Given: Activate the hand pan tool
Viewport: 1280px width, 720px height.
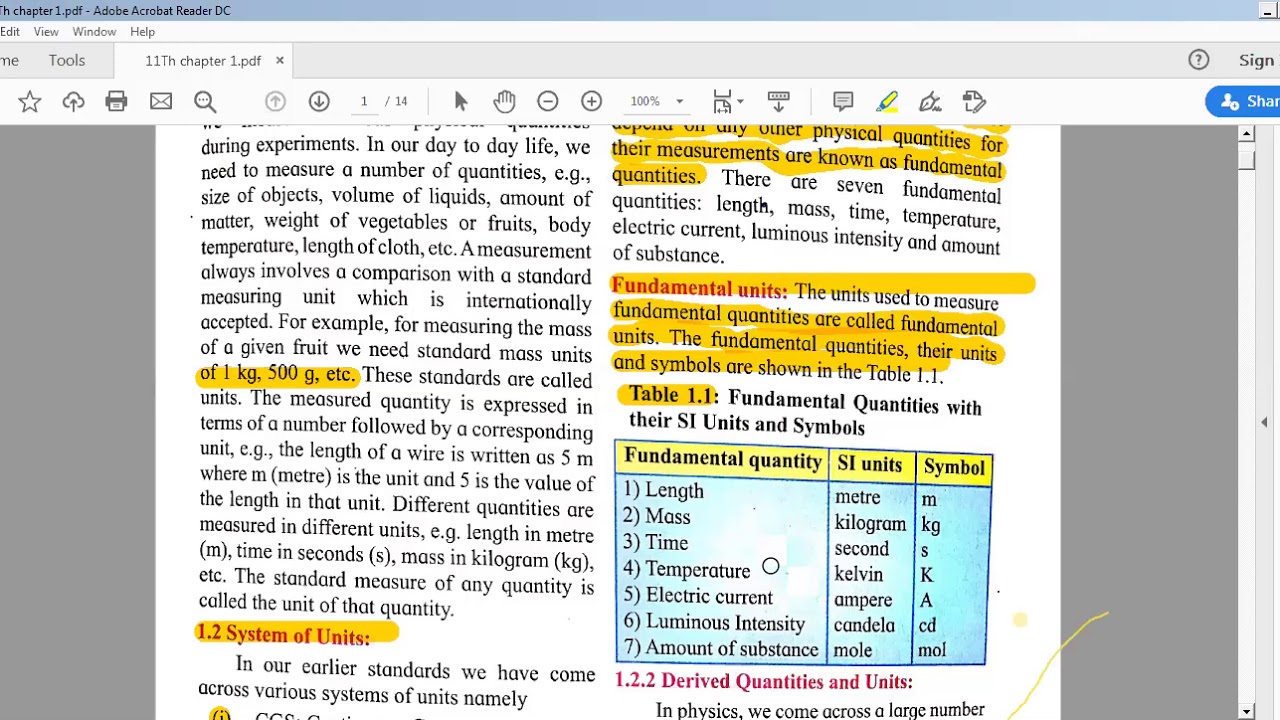Looking at the screenshot, I should (x=504, y=101).
